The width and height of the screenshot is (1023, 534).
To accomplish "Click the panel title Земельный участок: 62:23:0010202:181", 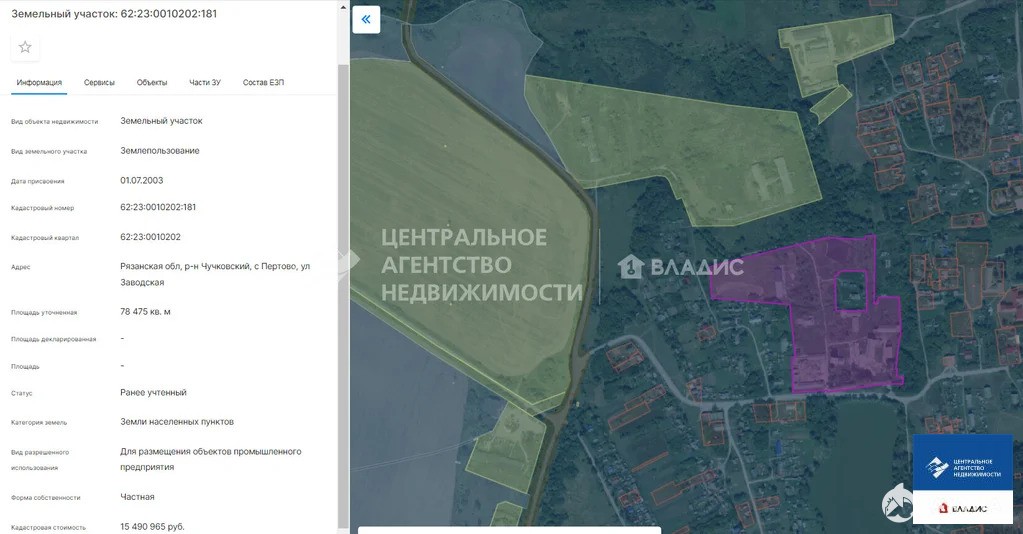I will tap(114, 13).
